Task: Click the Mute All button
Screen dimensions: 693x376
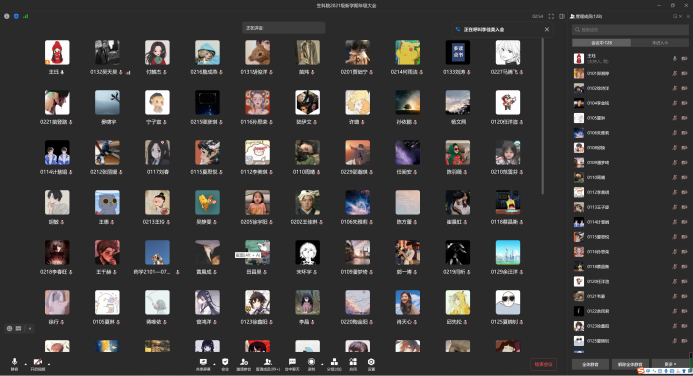Action: tap(590, 364)
